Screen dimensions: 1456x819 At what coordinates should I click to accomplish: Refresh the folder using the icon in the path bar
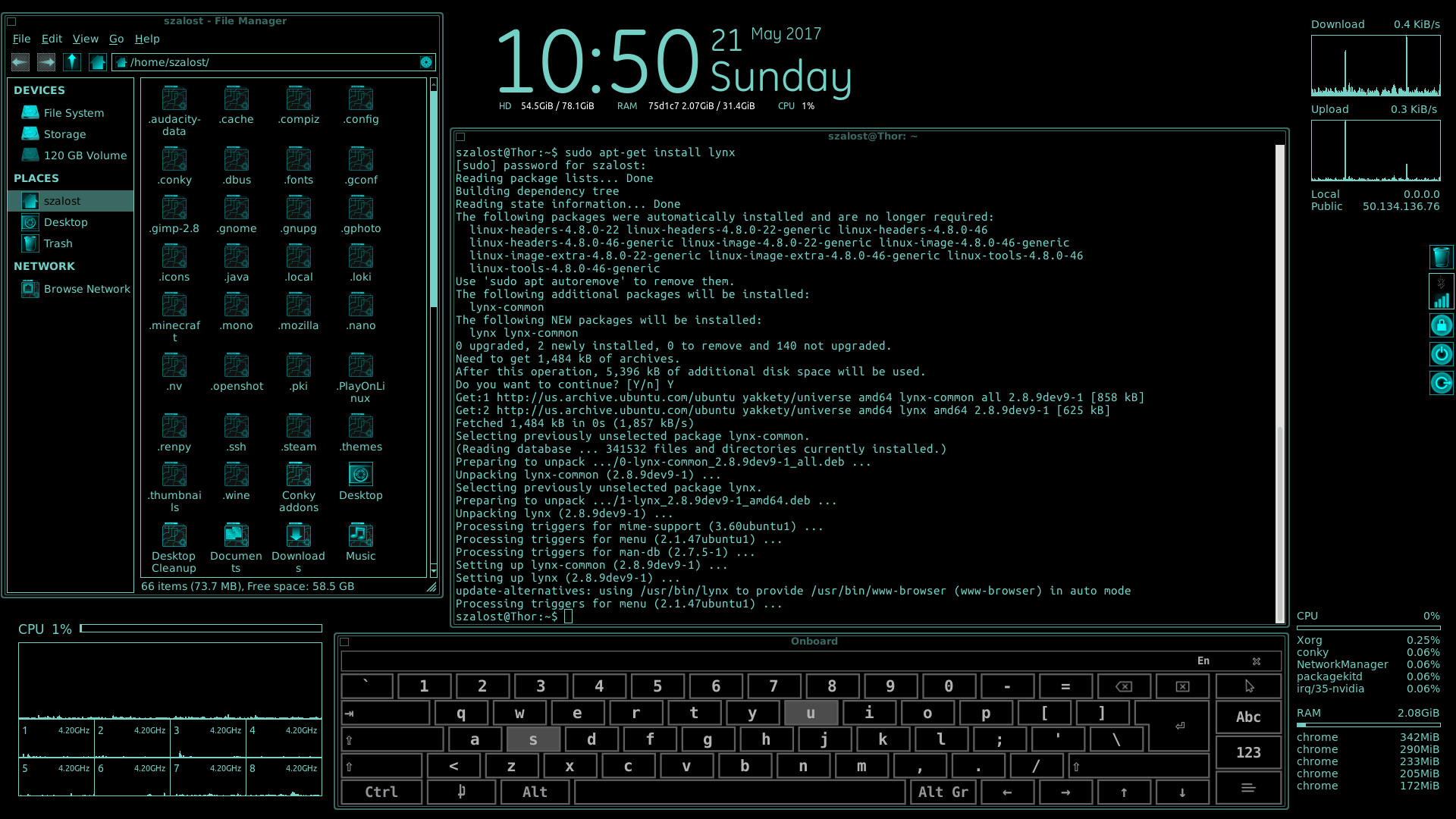(426, 62)
